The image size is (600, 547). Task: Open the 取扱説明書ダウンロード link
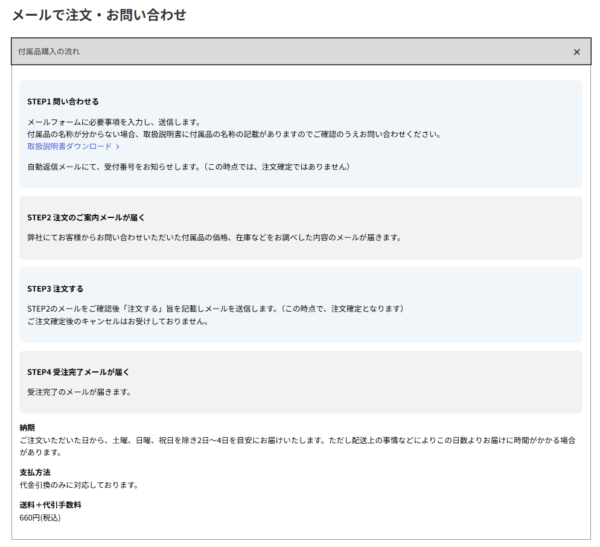[69, 146]
